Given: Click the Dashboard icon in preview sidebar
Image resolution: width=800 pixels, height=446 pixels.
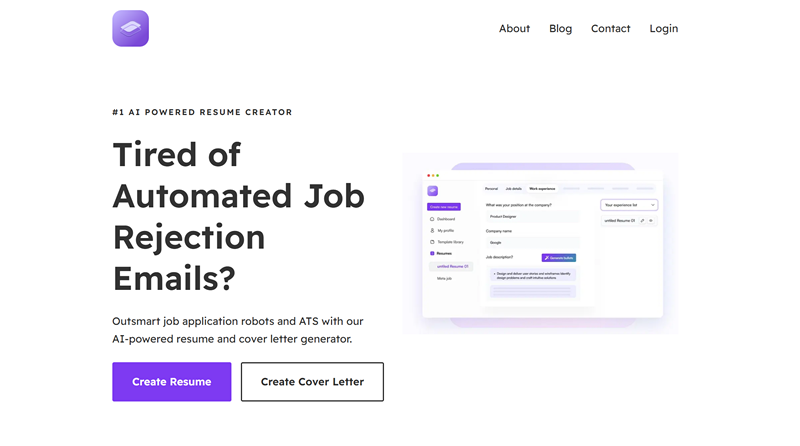Looking at the screenshot, I should [432, 219].
